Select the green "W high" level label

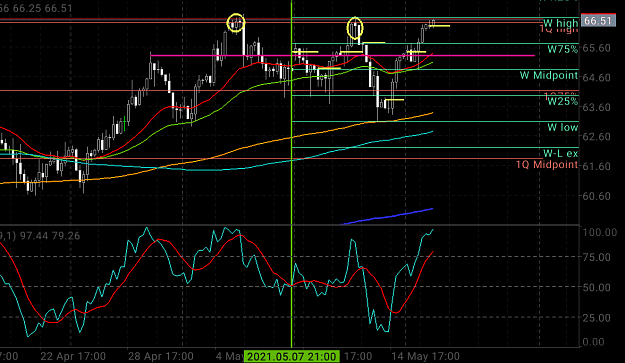[x=560, y=23]
